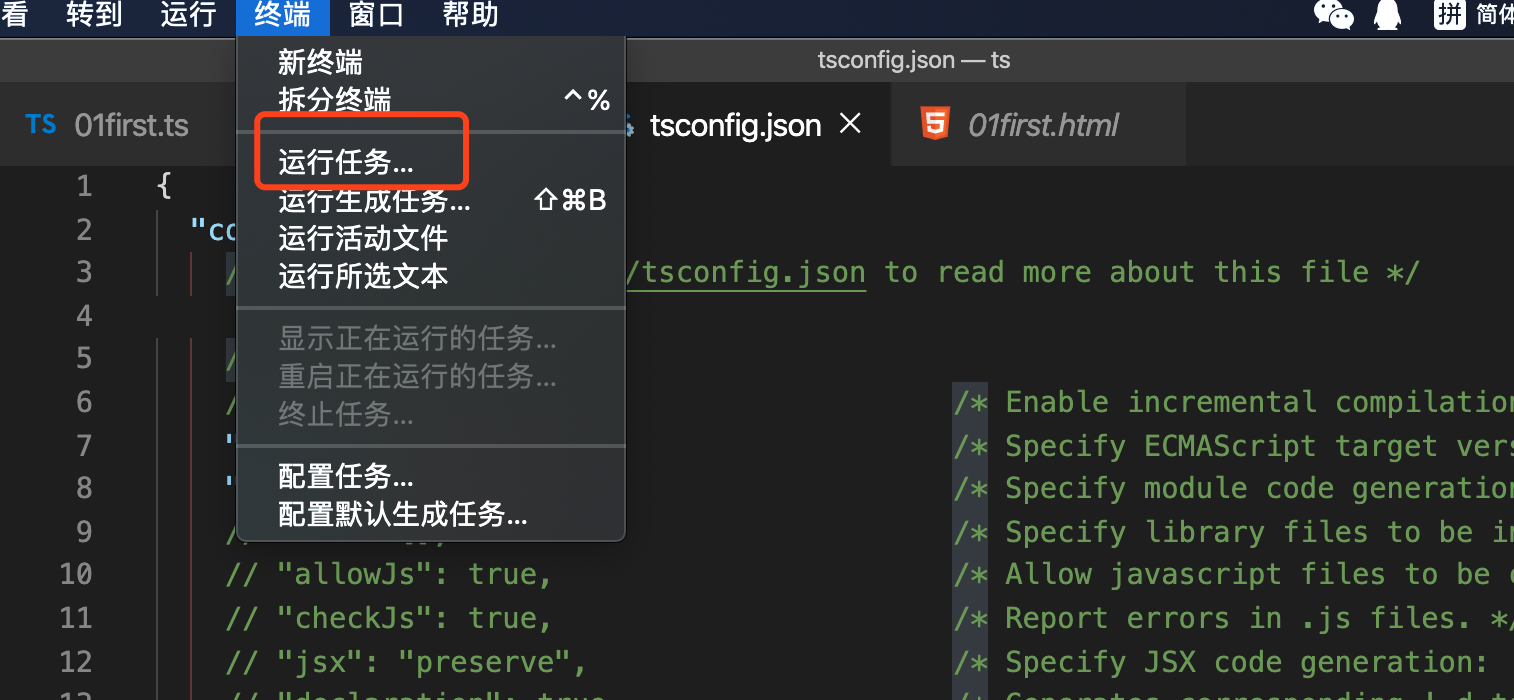Image resolution: width=1514 pixels, height=700 pixels.
Task: Click the TS icon on 01first.ts tab
Action: point(41,125)
